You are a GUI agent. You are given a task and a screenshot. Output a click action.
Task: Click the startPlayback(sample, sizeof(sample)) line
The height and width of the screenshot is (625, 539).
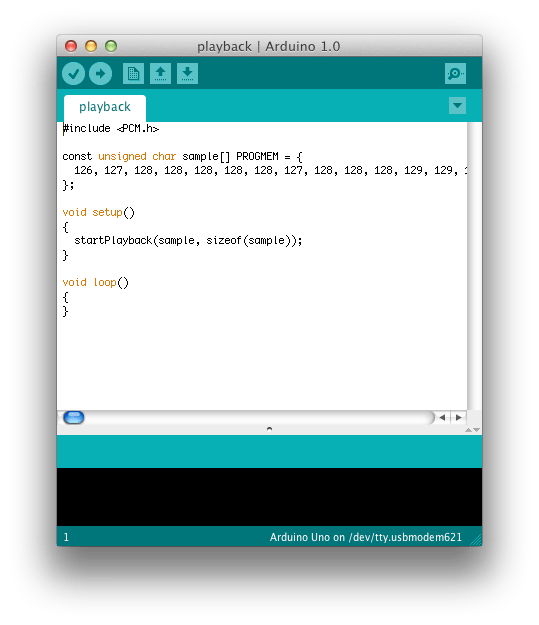(188, 241)
